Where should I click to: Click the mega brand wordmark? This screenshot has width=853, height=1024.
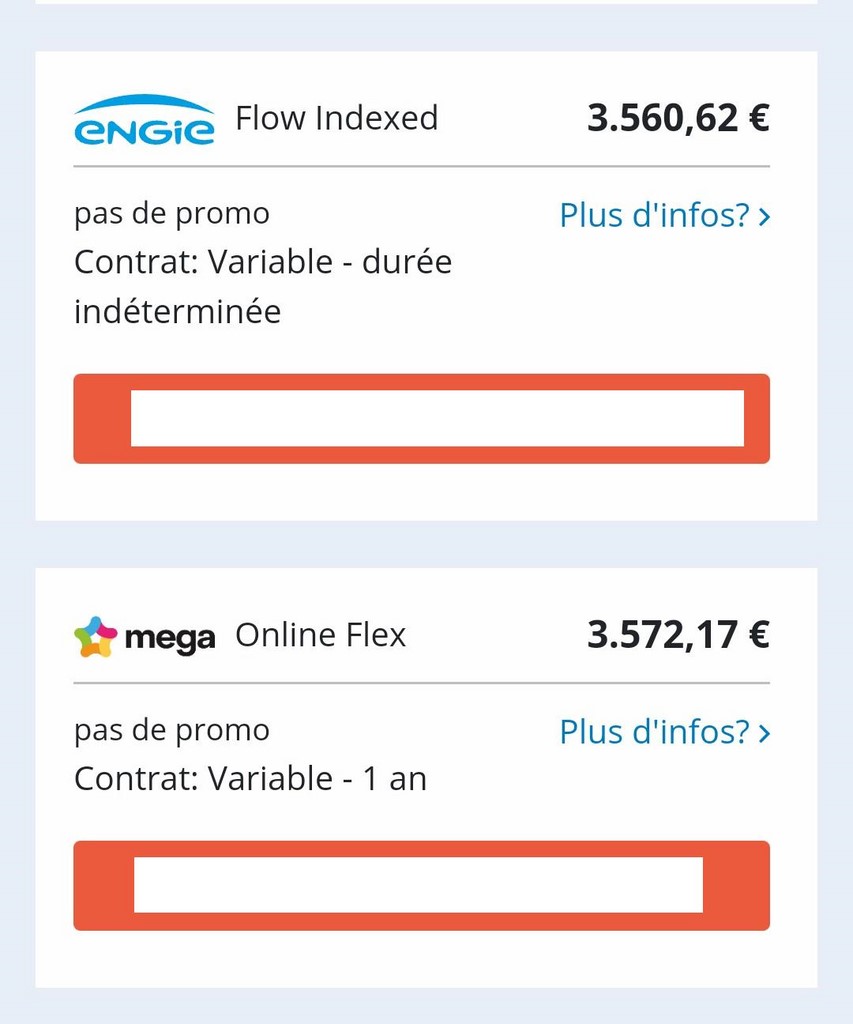point(170,638)
